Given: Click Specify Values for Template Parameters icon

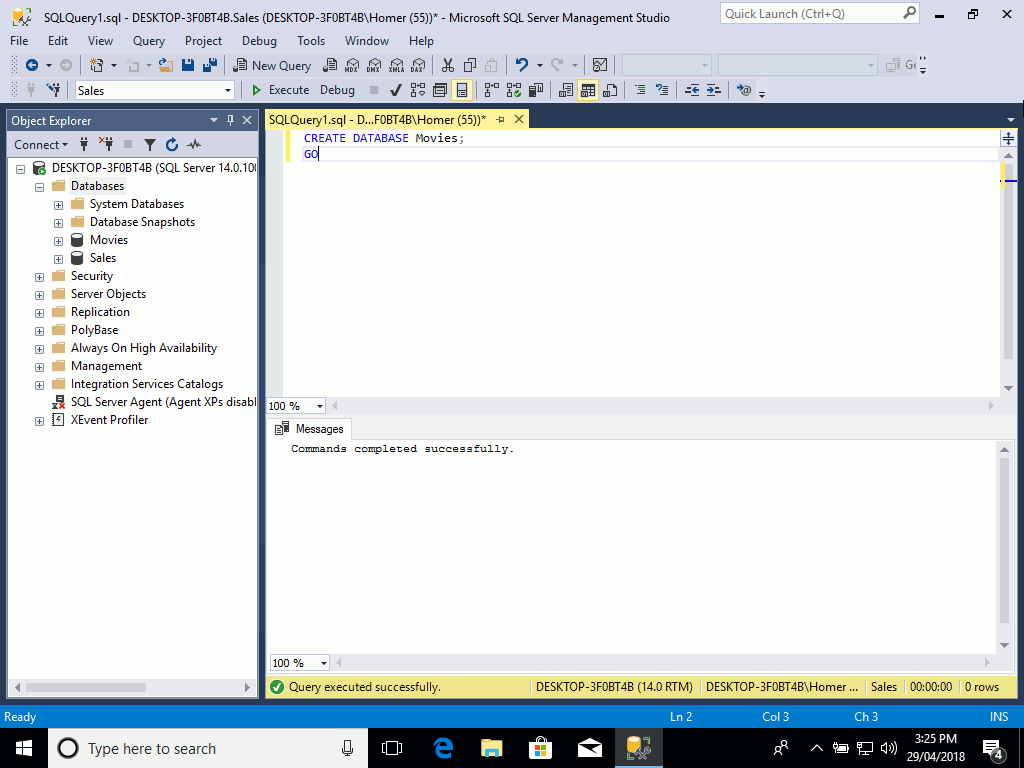Looking at the screenshot, I should pos(744,90).
